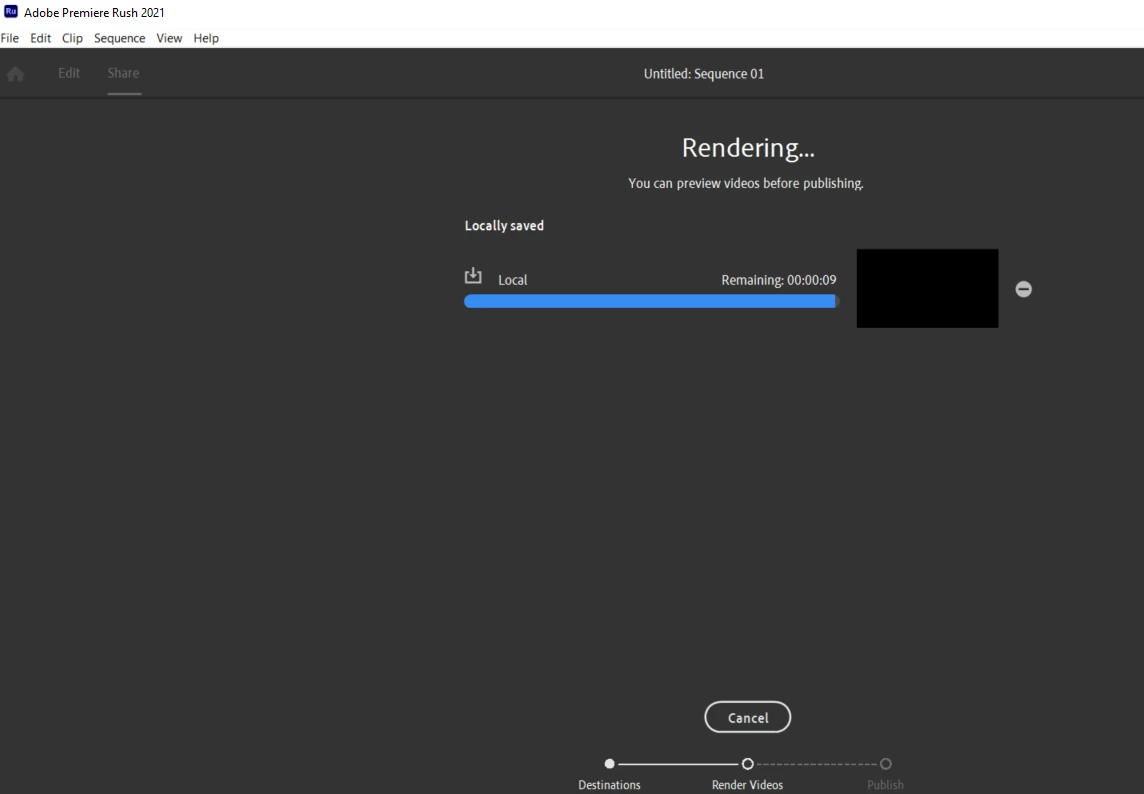The image size is (1144, 794).
Task: Click the Destinations label
Action: [609, 785]
